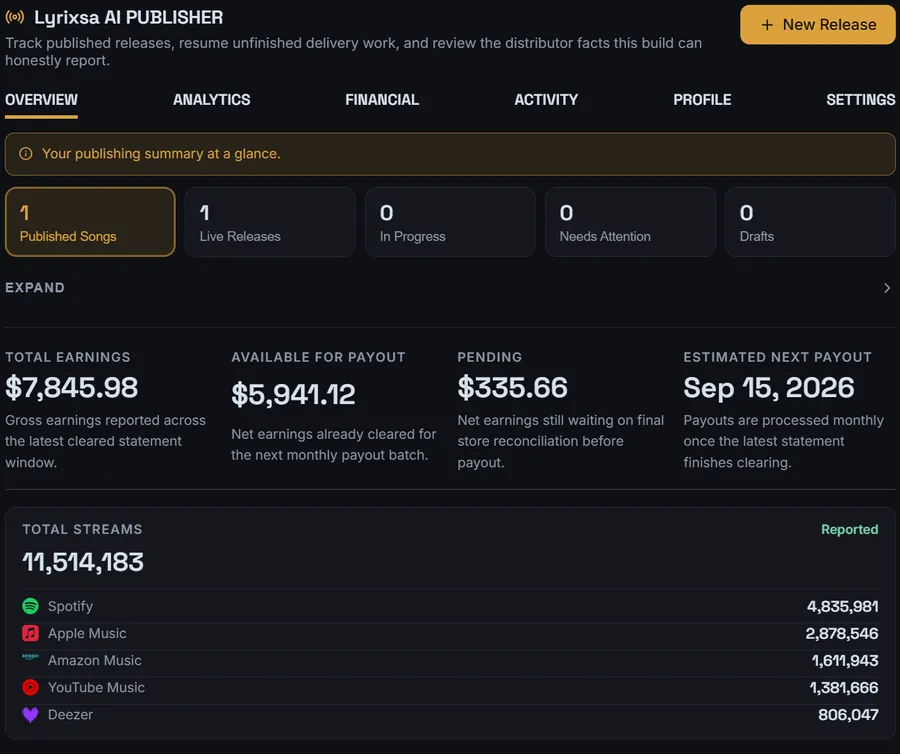
Task: Click the Spotify icon
Action: click(30, 606)
